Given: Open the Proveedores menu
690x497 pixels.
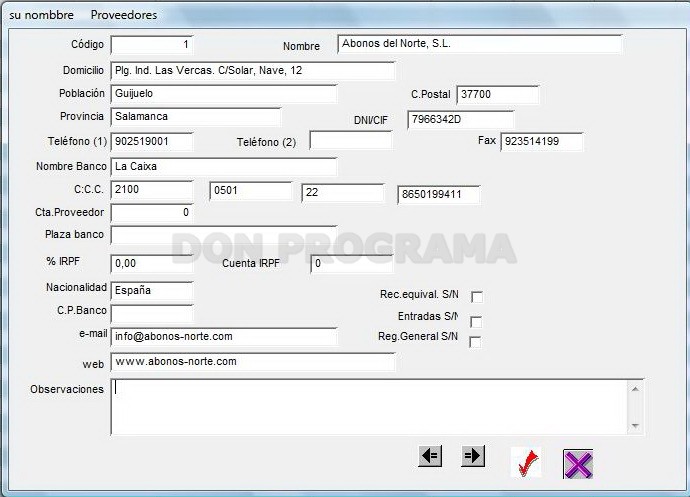Looking at the screenshot, I should pyautogui.click(x=124, y=15).
